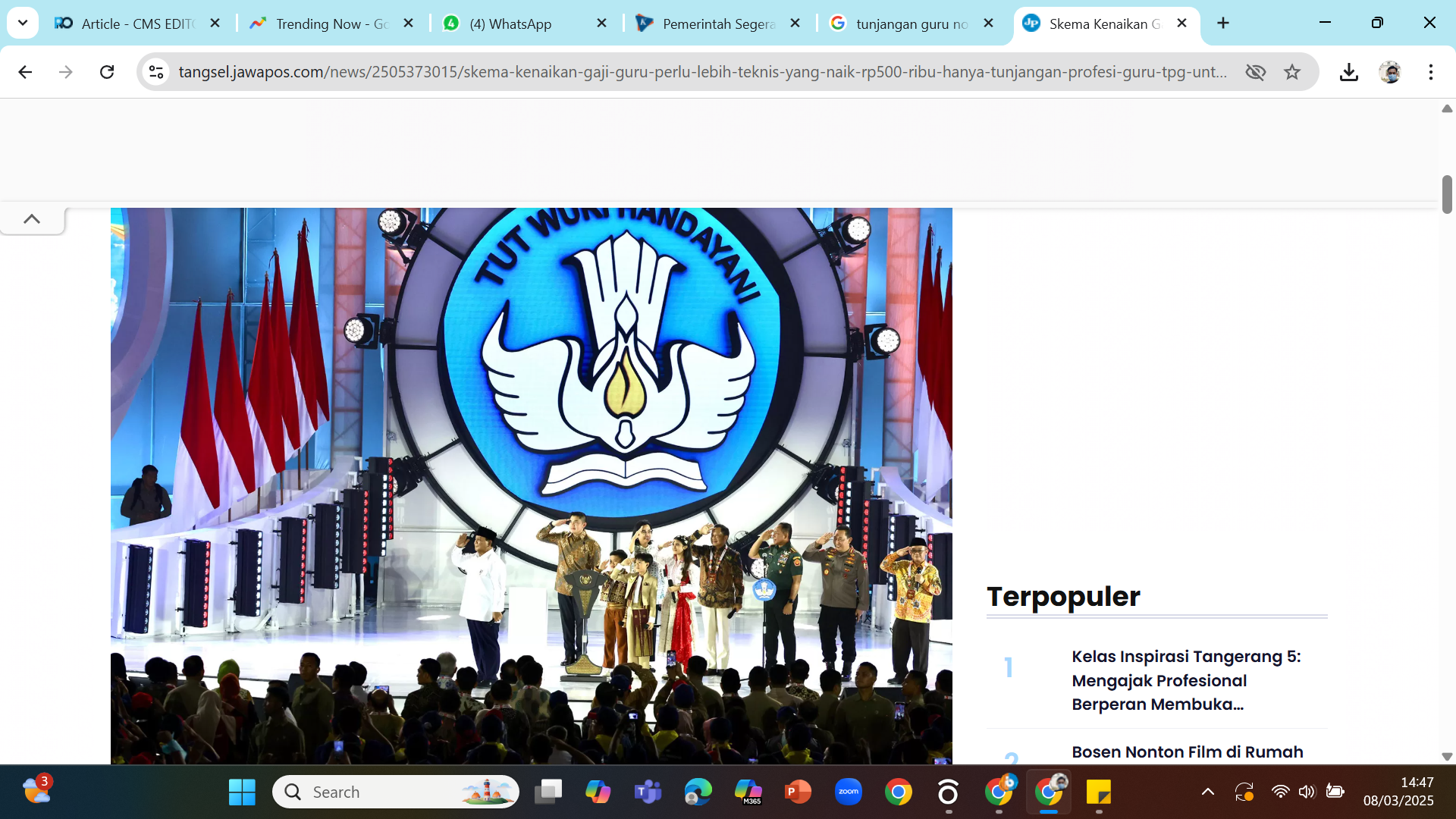Reload the current page
Screen dimensions: 1456x819
107,72
